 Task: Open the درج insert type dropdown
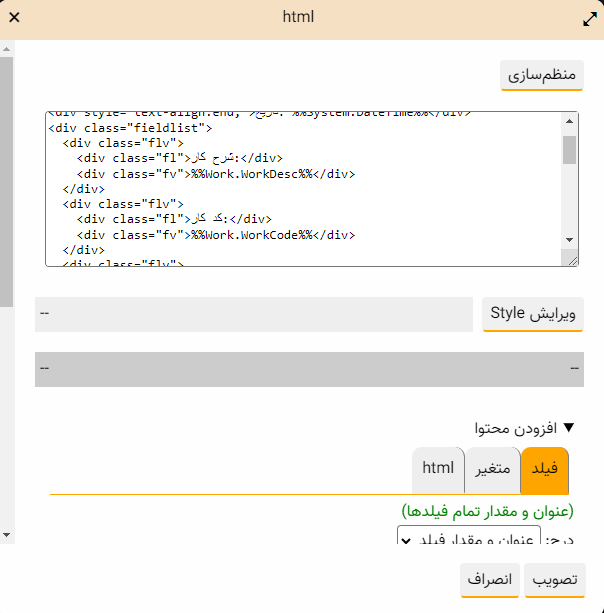point(468,540)
